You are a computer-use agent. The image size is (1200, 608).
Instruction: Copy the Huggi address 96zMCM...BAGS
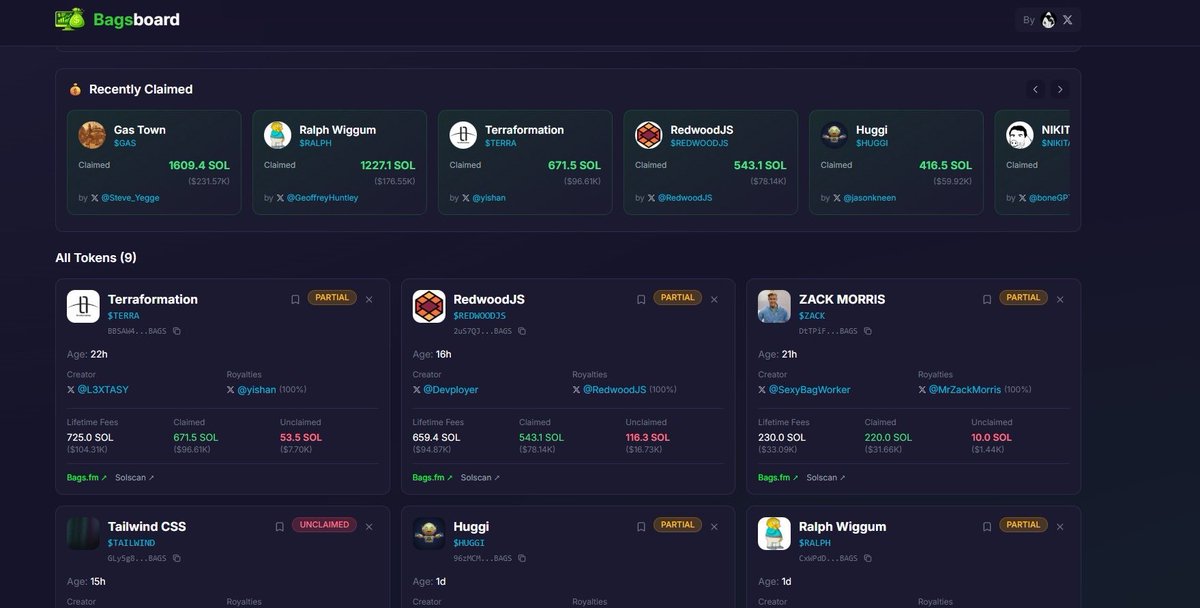[x=522, y=558]
